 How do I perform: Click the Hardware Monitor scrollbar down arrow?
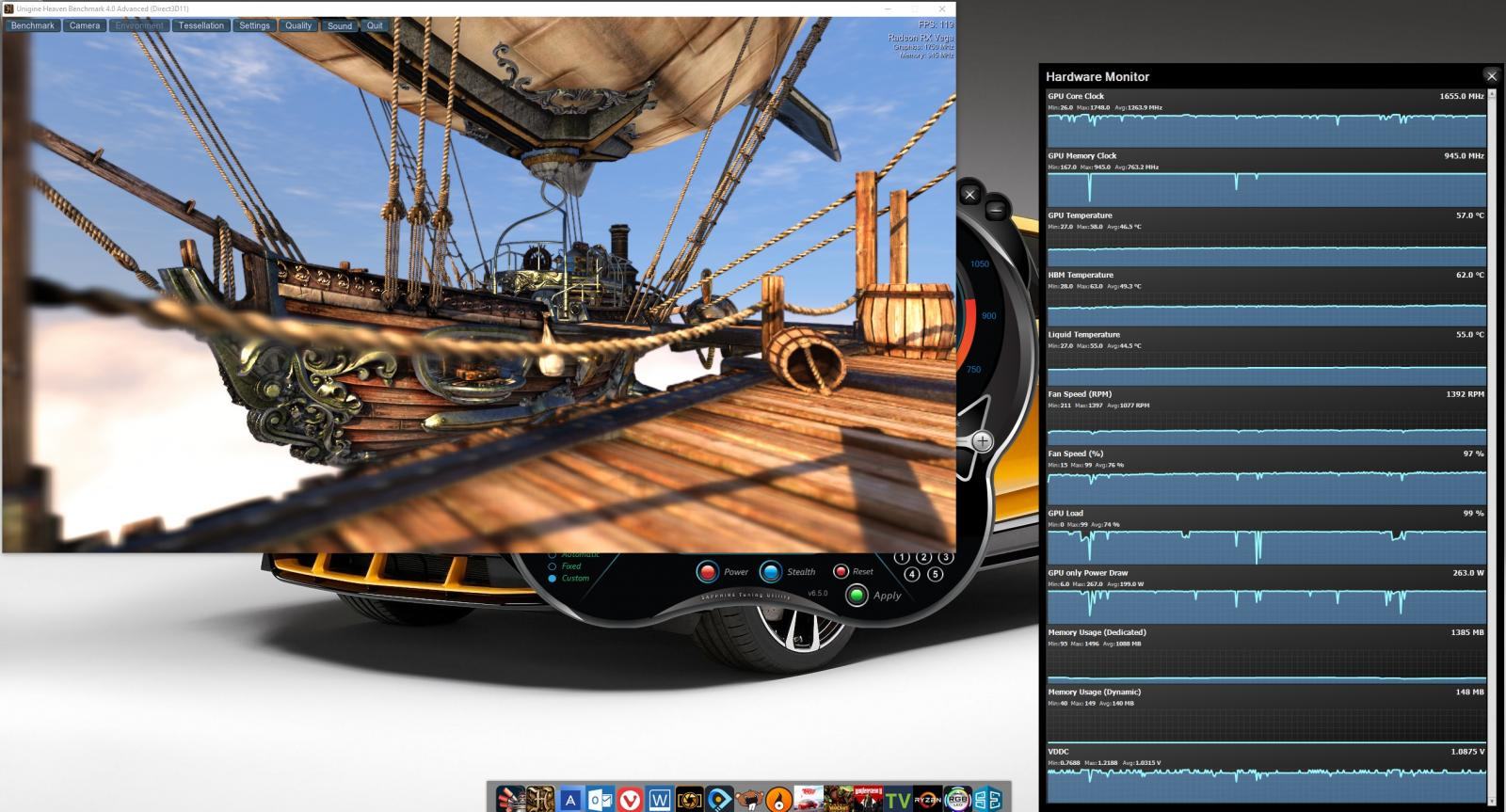pyautogui.click(x=1492, y=802)
